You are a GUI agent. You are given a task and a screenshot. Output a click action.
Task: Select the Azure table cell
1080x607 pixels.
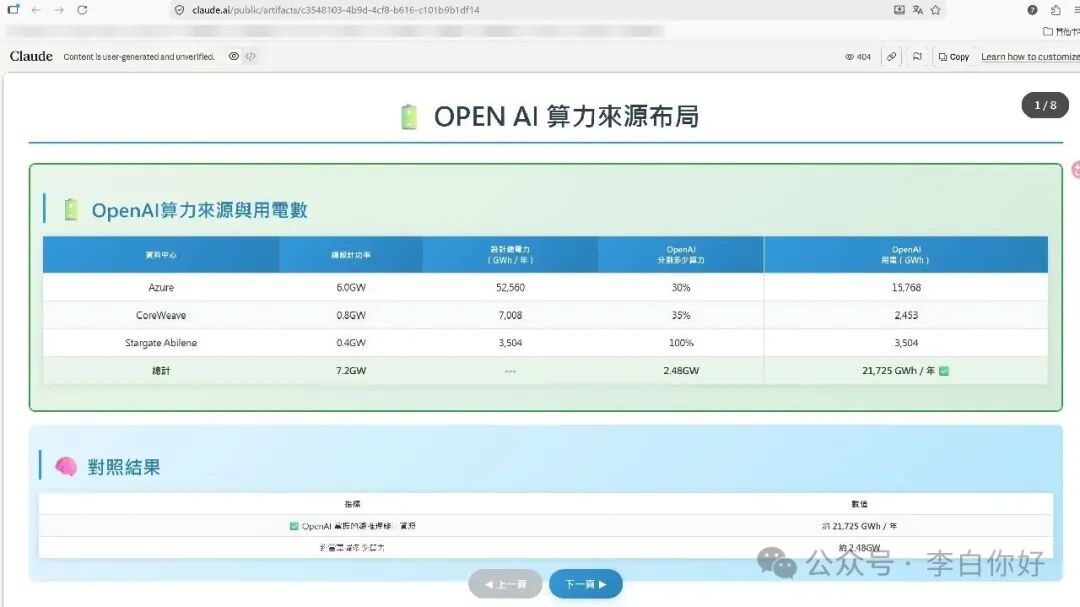pos(161,287)
